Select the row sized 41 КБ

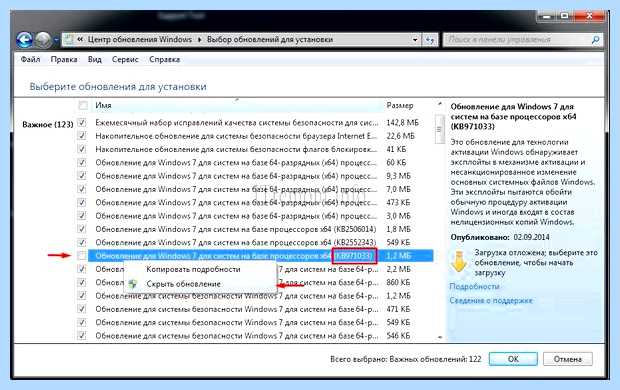tap(254, 149)
